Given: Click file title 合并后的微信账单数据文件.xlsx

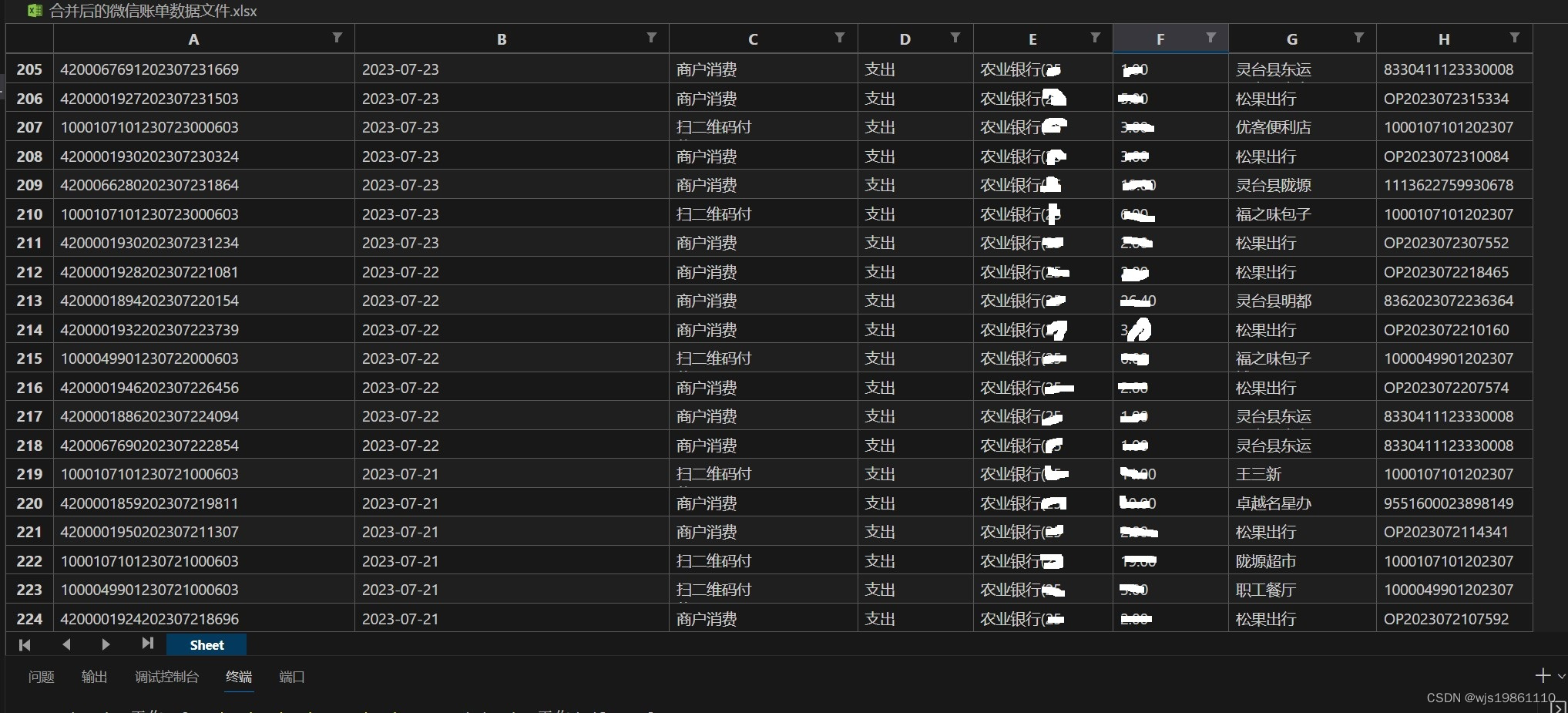Looking at the screenshot, I should click(153, 11).
